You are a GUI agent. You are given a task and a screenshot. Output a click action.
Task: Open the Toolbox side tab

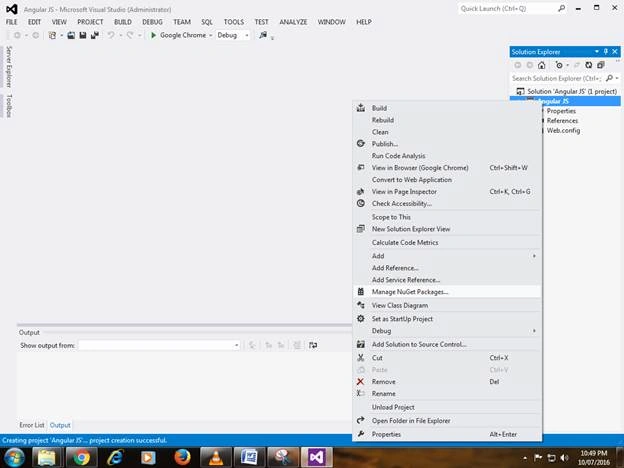[x=9, y=105]
